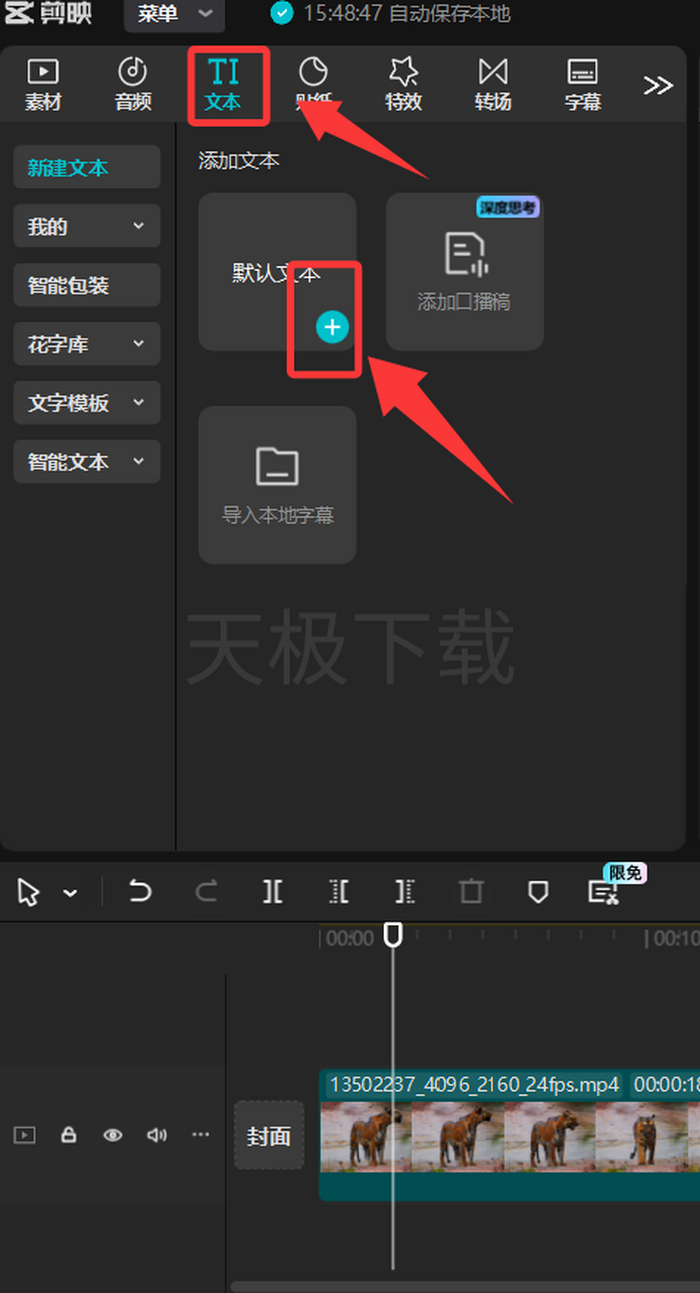The height and width of the screenshot is (1293, 700).
Task: Undo the last action
Action: pos(140,891)
